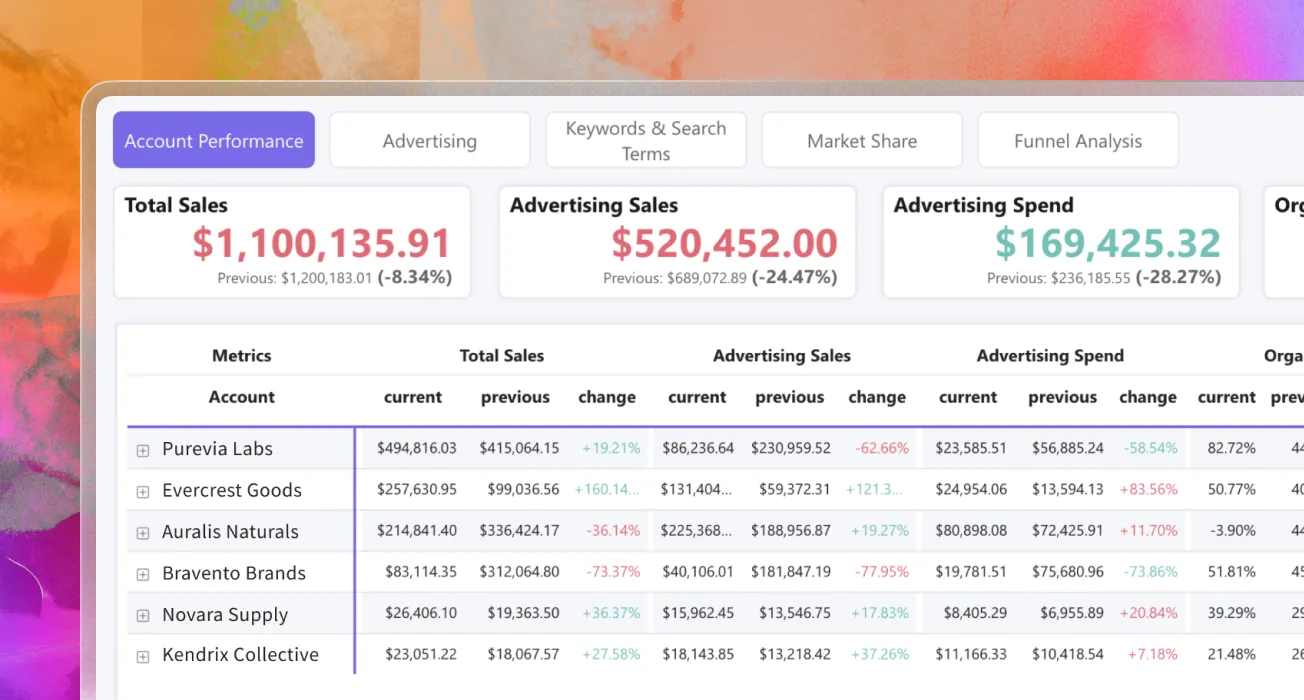Click the Account column header
The width and height of the screenshot is (1304, 700).
click(242, 397)
